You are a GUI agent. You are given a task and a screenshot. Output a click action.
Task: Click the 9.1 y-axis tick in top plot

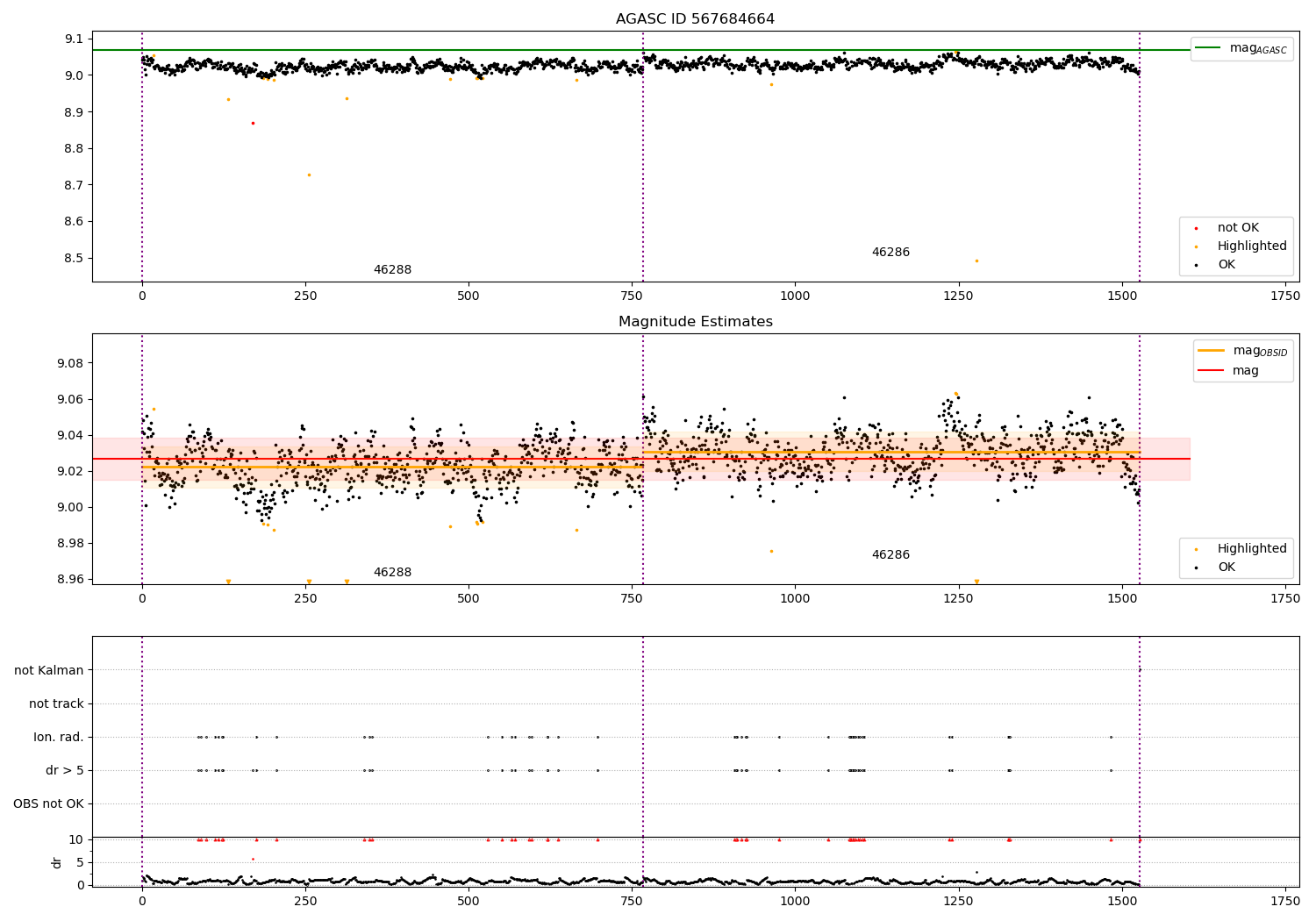tap(75, 39)
